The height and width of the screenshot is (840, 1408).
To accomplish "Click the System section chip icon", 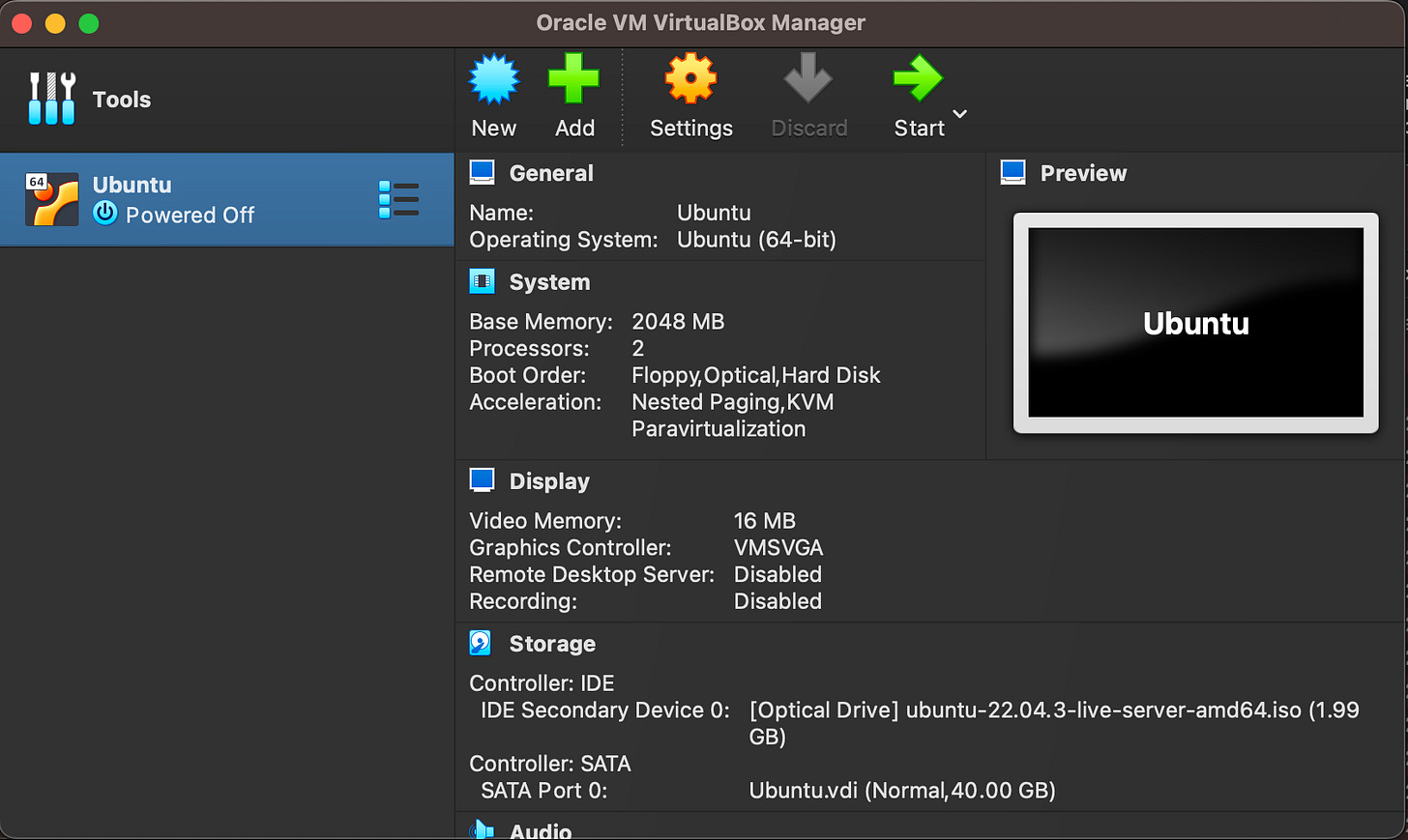I will click(482, 281).
